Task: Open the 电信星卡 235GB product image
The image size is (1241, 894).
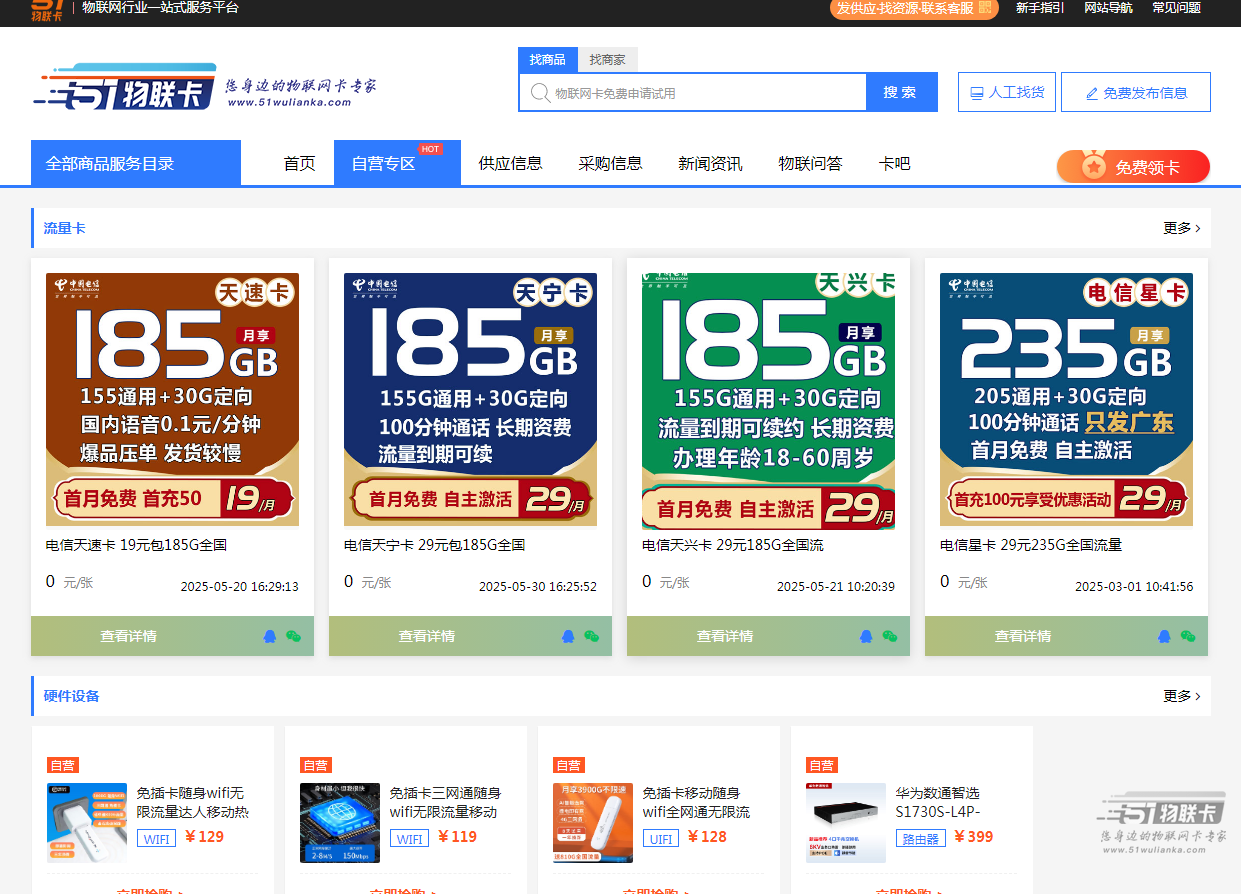Action: click(x=1066, y=399)
